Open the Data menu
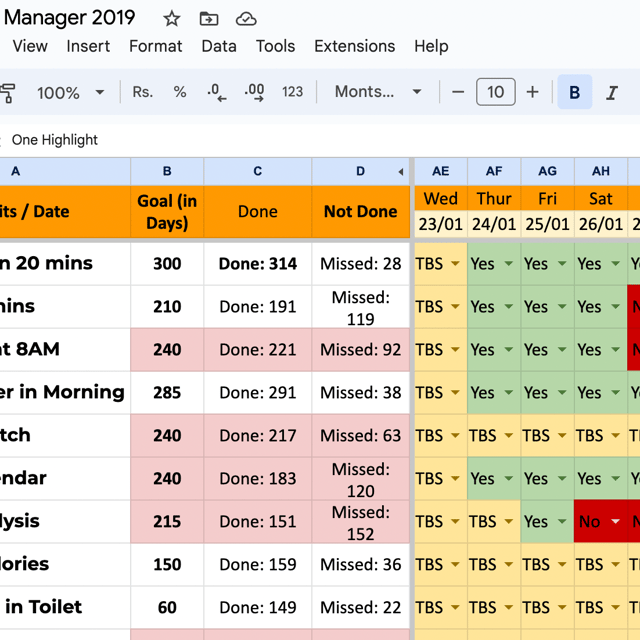Image resolution: width=640 pixels, height=640 pixels. click(219, 46)
